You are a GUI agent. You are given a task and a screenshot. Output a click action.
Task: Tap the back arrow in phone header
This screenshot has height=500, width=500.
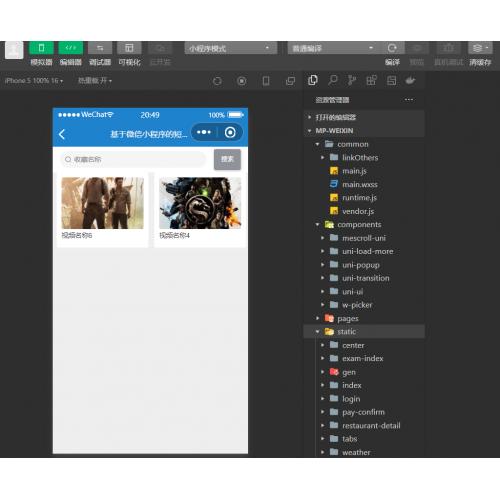point(62,134)
